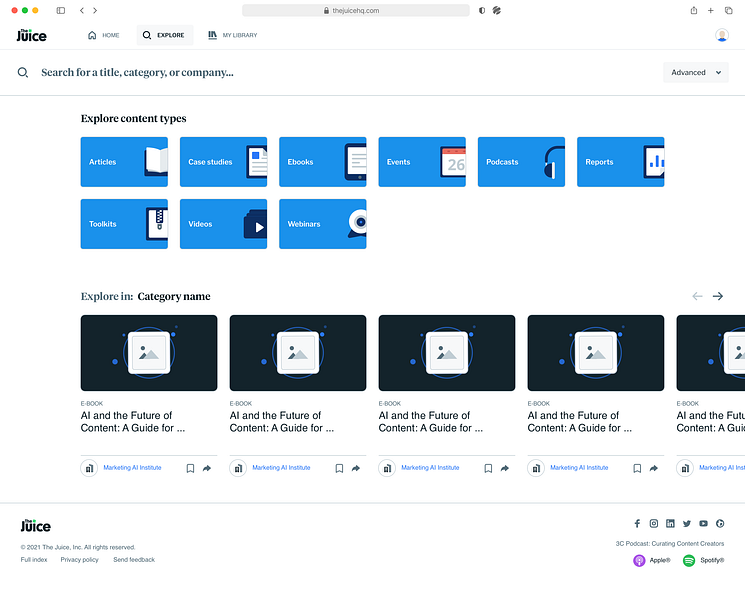Viewport: 745px width, 600px height.
Task: Bookmark the third e-book card
Action: coord(488,468)
